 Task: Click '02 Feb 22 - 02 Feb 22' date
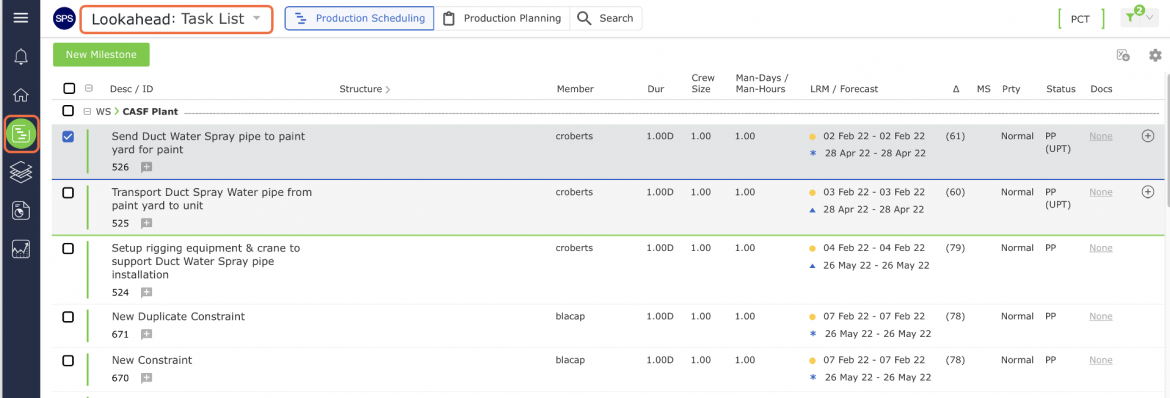(874, 137)
